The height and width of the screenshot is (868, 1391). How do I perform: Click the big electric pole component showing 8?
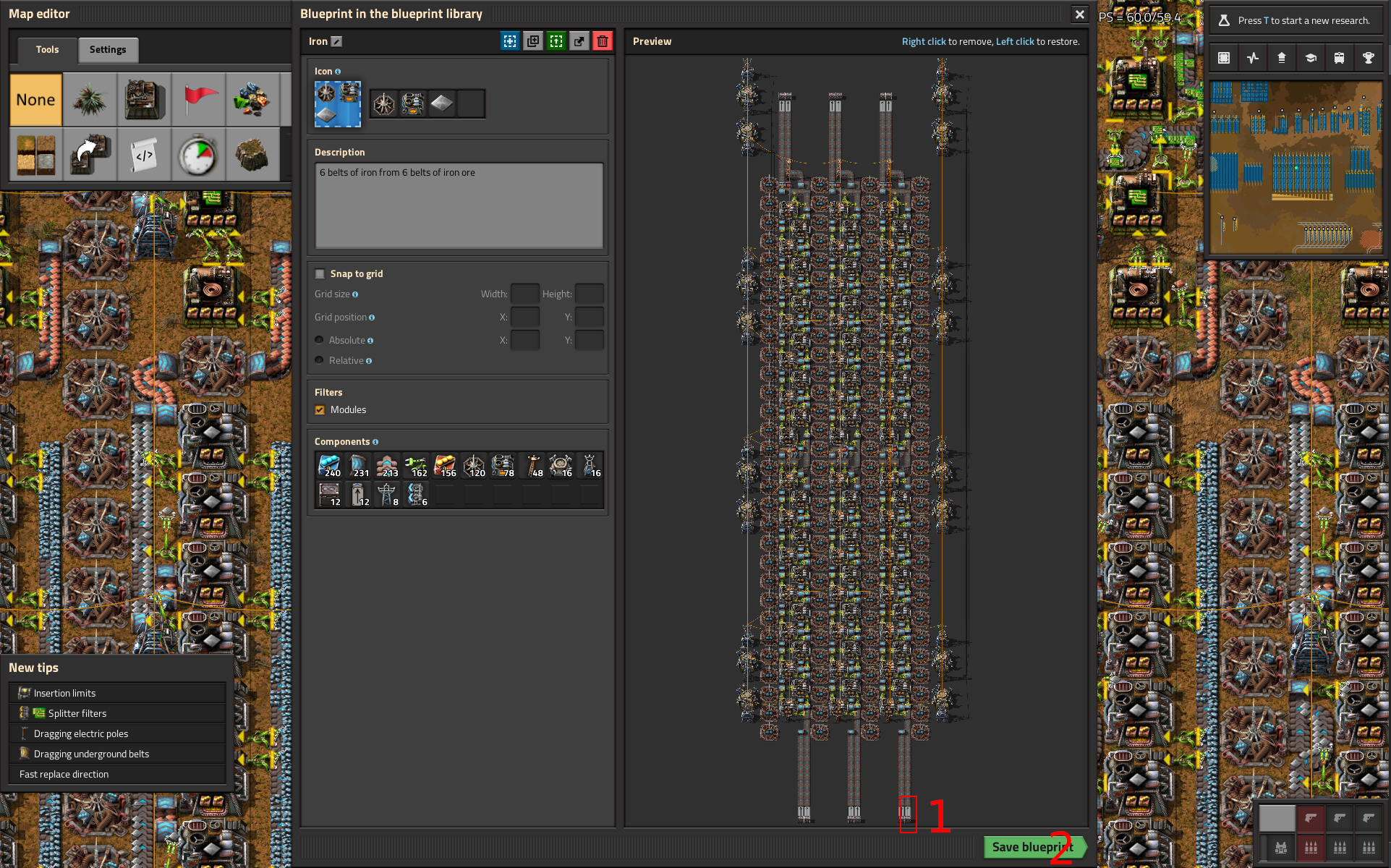387,494
